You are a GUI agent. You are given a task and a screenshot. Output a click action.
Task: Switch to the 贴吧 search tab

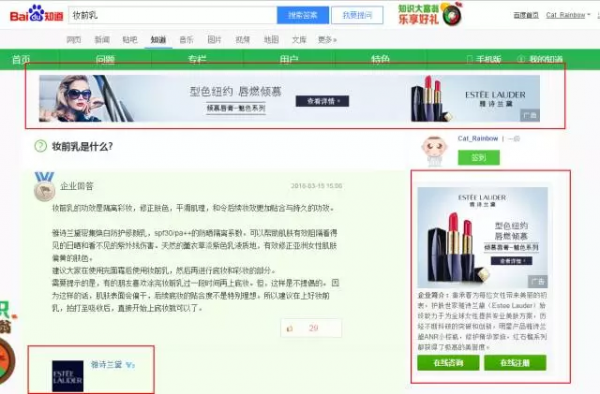(x=130, y=39)
